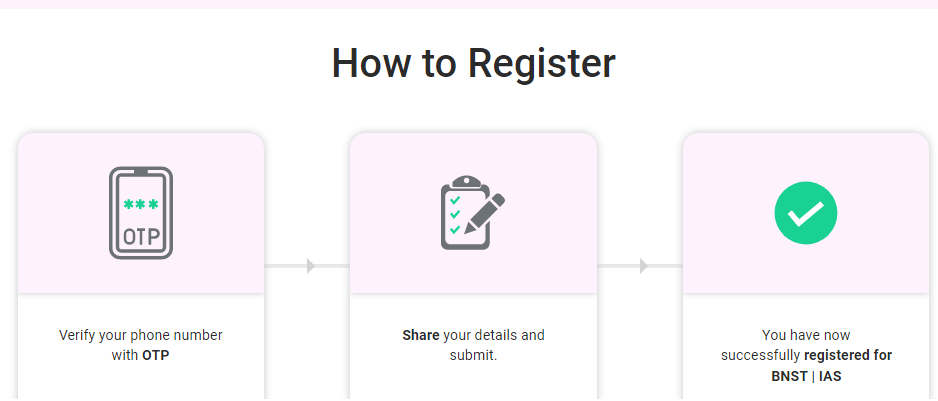Viewport: 938px width, 401px height.
Task: Click the green asterisks inside the phone icon
Action: [x=141, y=204]
